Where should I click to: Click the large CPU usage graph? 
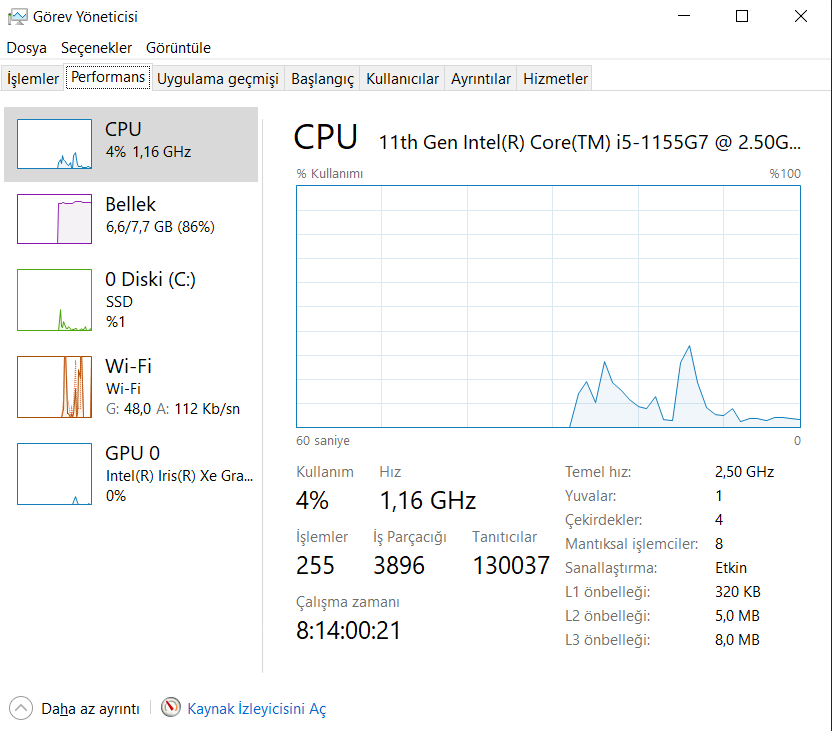point(548,306)
